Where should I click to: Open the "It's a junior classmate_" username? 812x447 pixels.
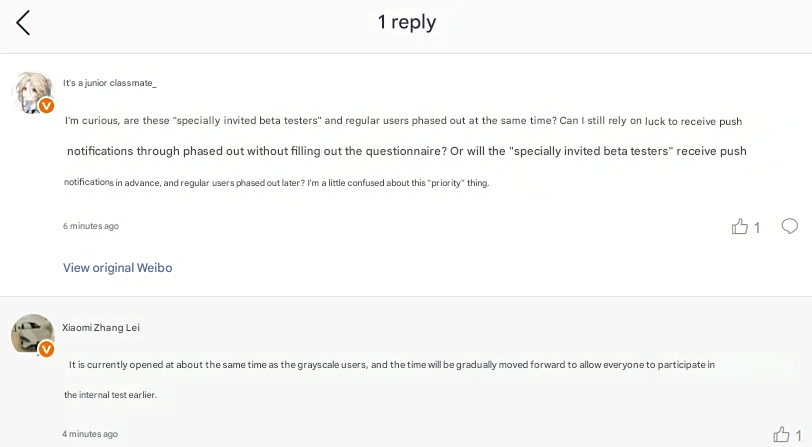point(109,83)
